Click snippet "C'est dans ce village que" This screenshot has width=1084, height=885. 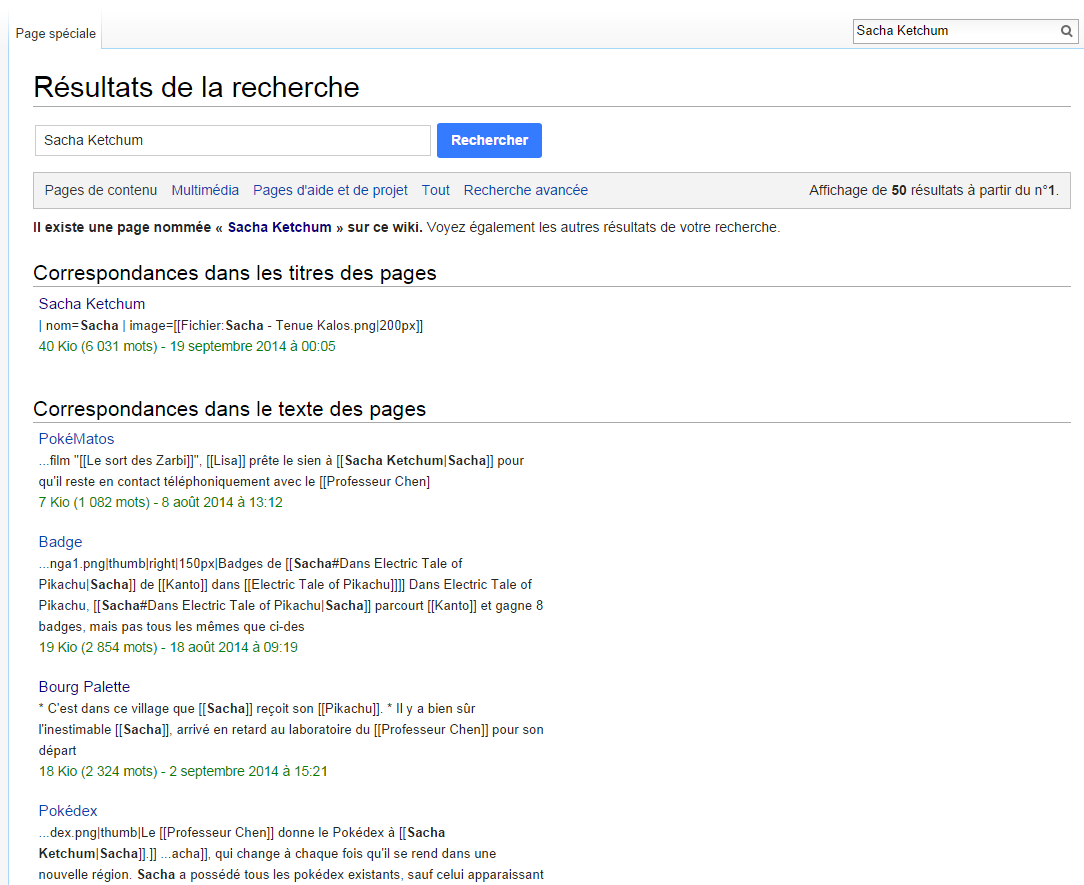tap(122, 709)
